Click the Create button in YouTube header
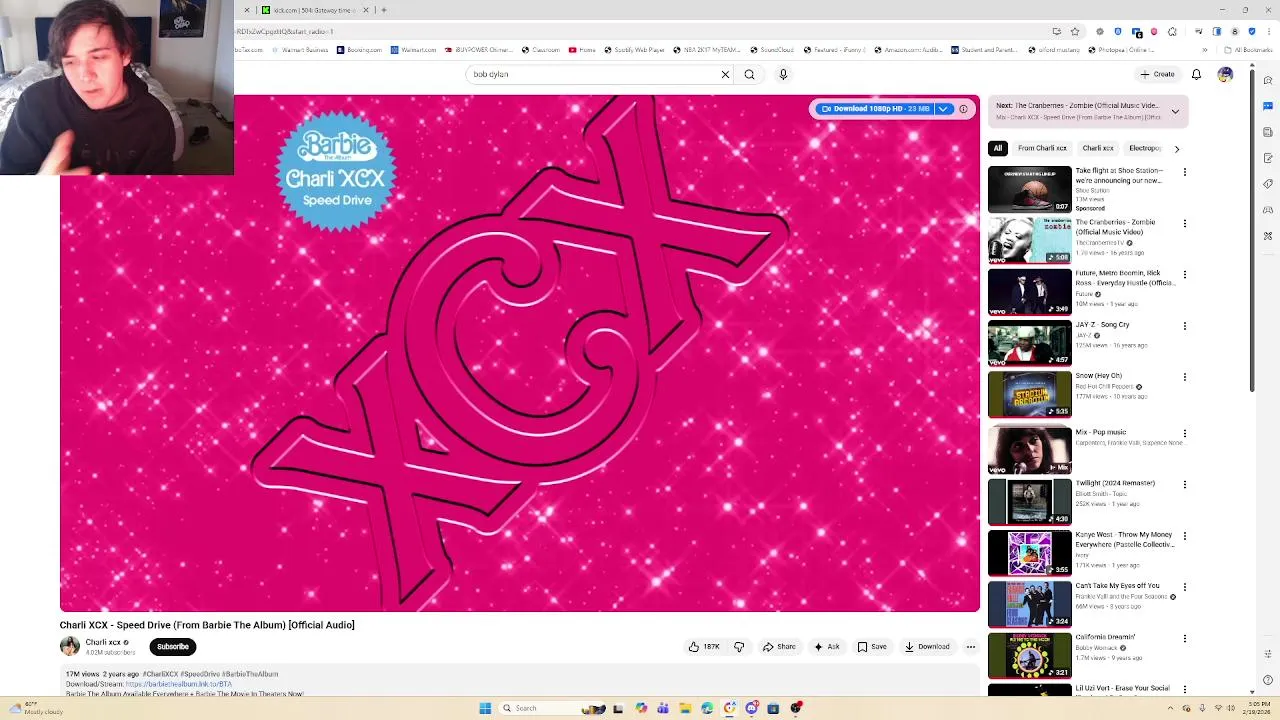The height and width of the screenshot is (720, 1280). [x=1157, y=74]
